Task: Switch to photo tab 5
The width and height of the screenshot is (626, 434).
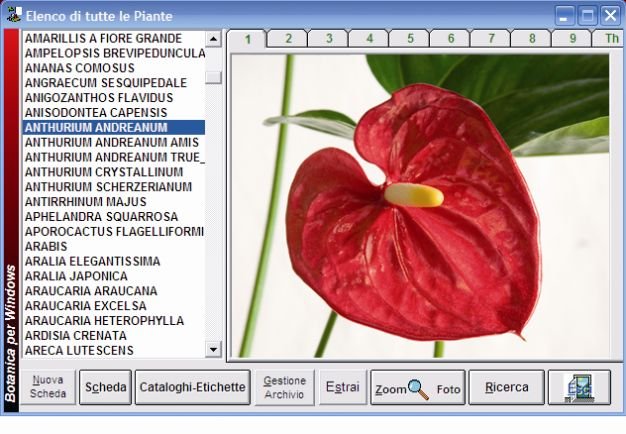Action: click(x=409, y=39)
